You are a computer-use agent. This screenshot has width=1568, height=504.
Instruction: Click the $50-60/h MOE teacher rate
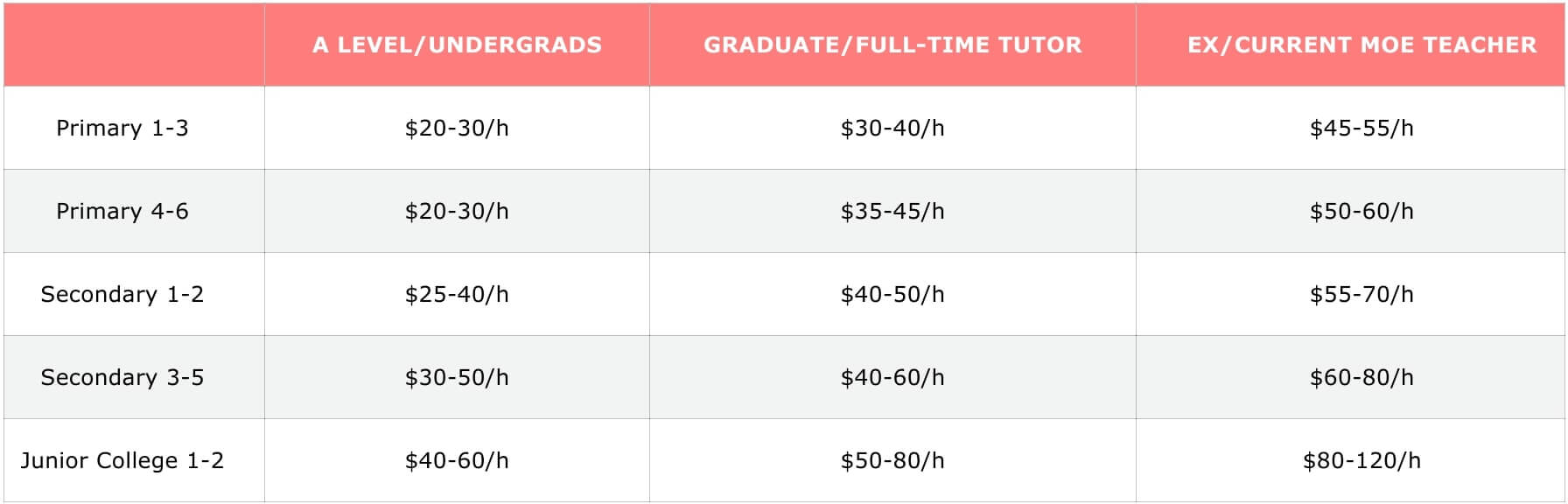point(1361,211)
